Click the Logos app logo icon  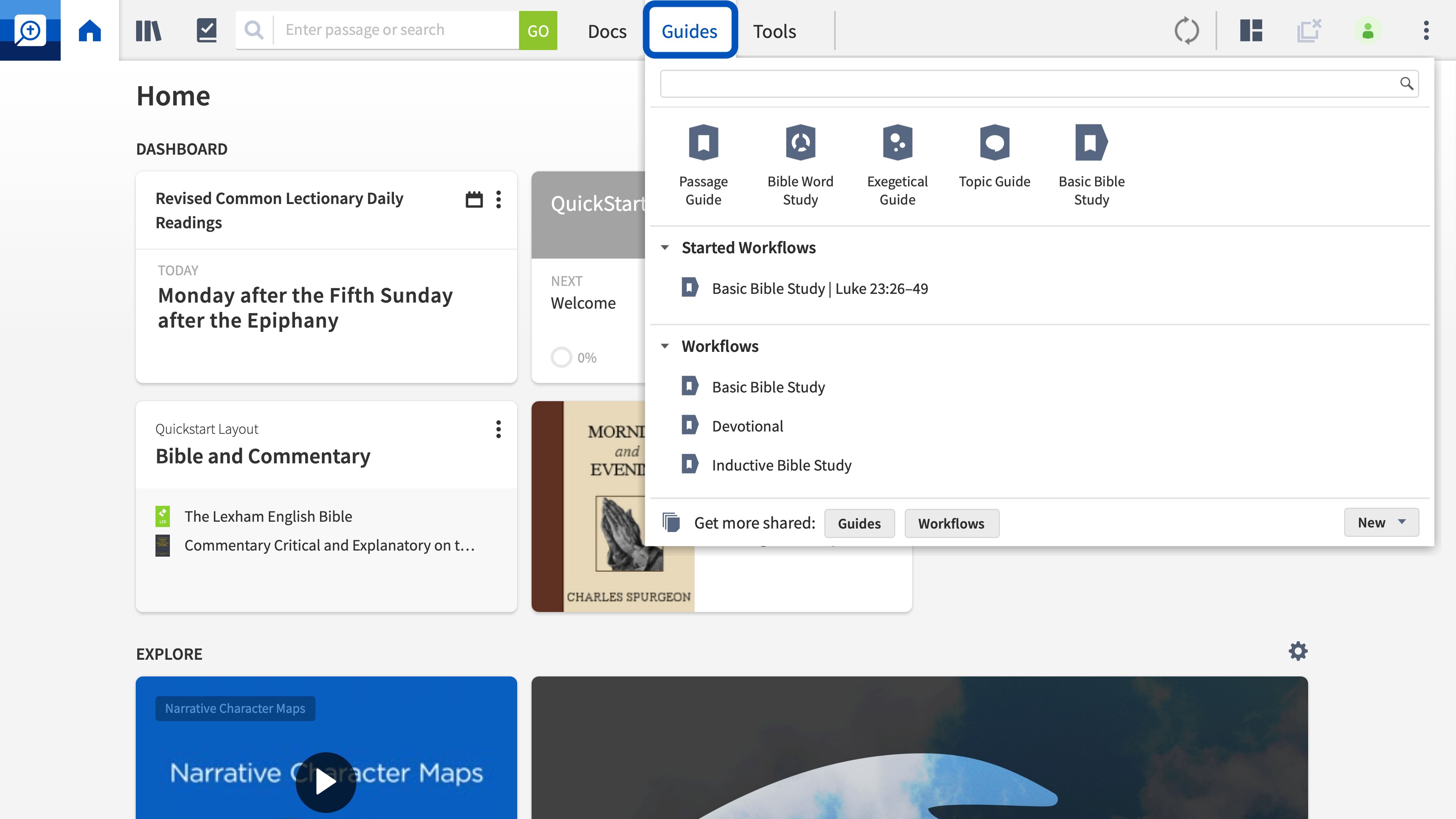pyautogui.click(x=30, y=30)
